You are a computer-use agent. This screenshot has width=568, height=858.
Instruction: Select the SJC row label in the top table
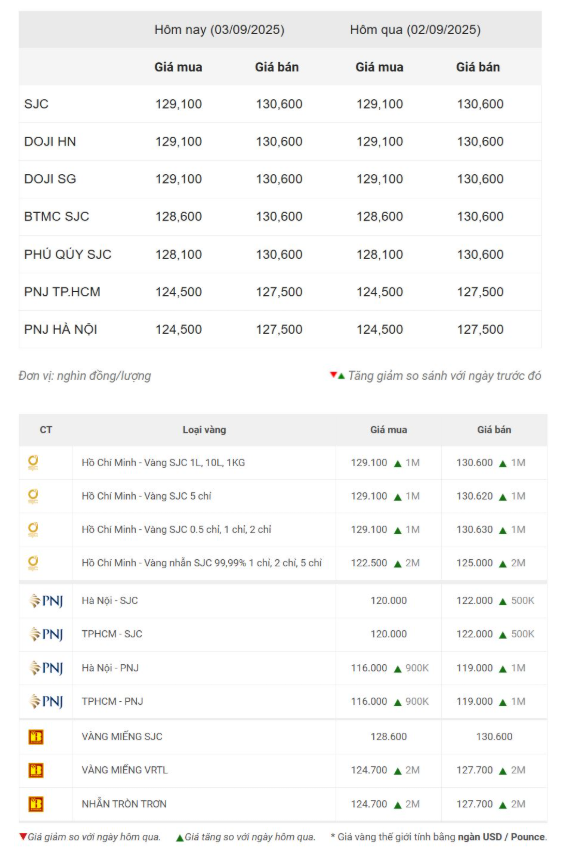[36, 104]
